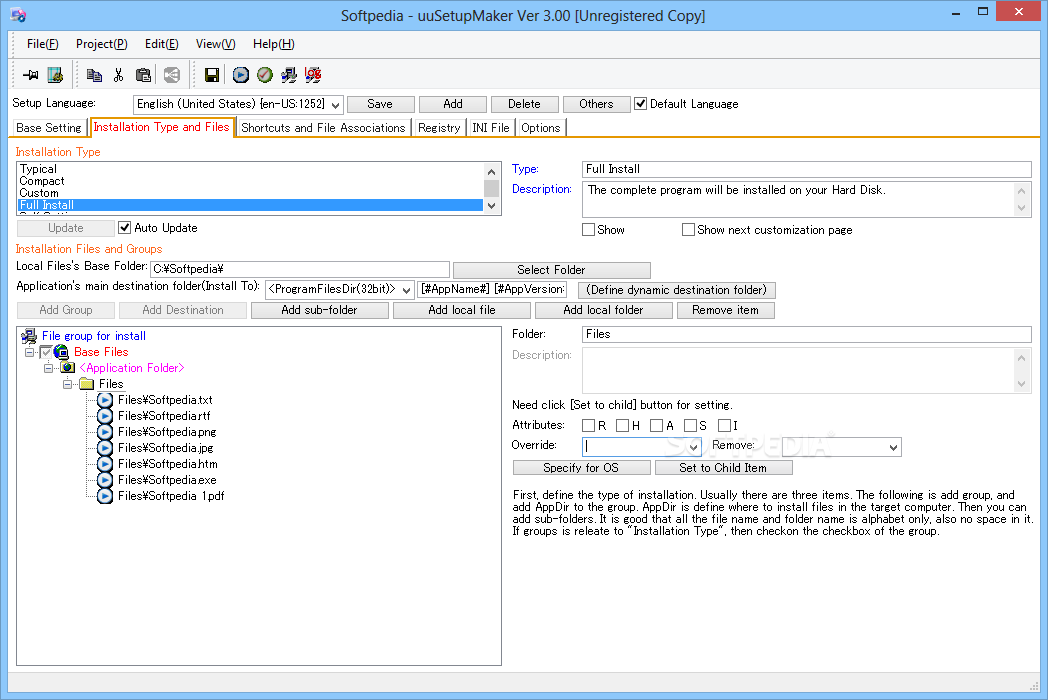Click the computers install test icon
The height and width of the screenshot is (700, 1048).
coord(289,75)
